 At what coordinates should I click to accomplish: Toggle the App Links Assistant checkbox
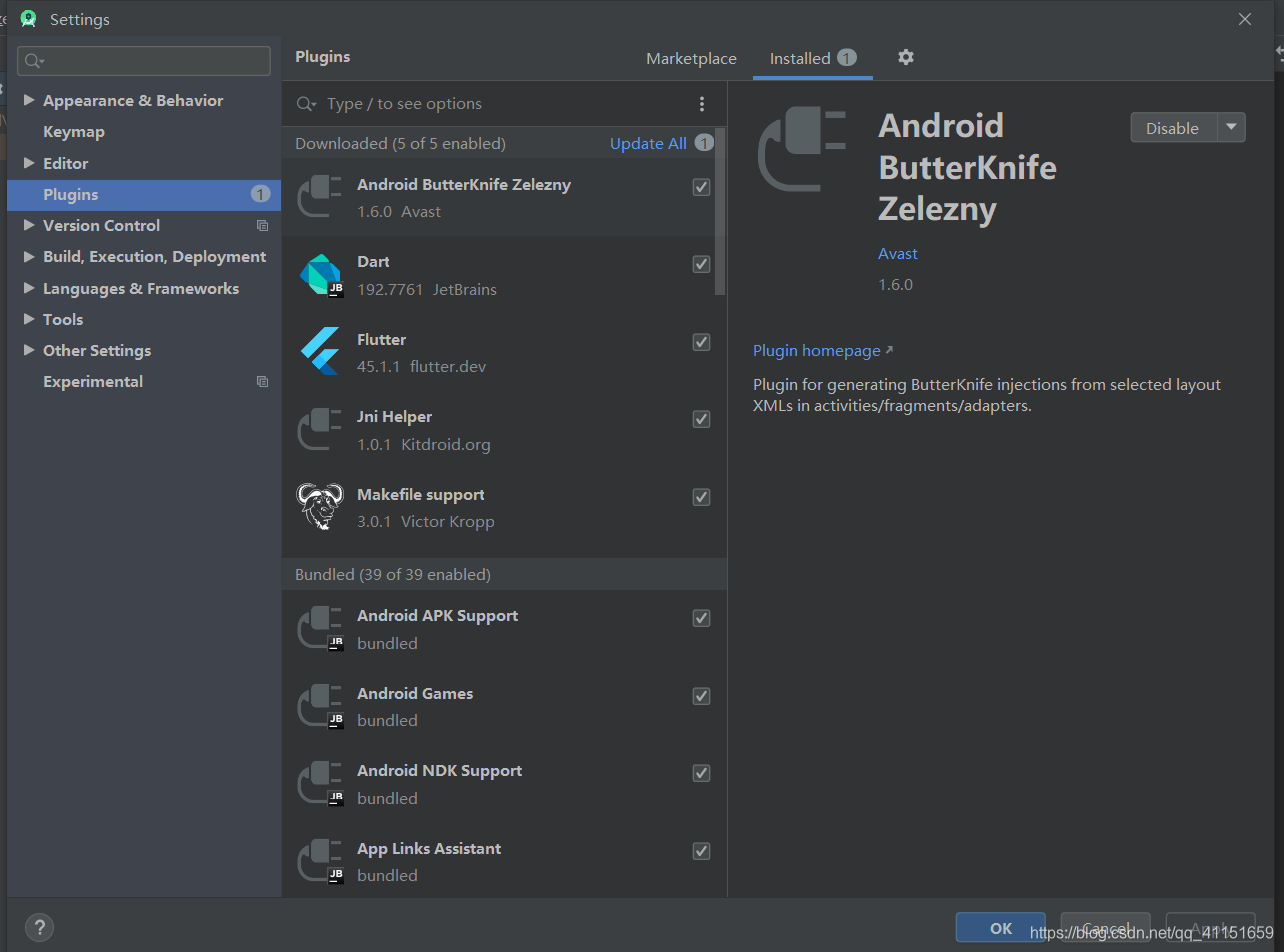(702, 851)
